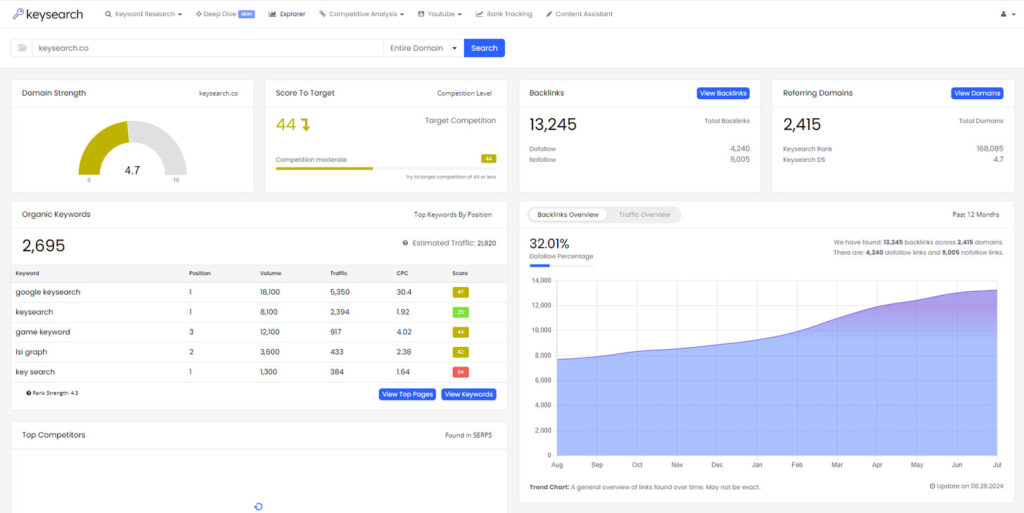This screenshot has width=1024, height=513.
Task: Click the View Backlinks button
Action: tap(723, 93)
